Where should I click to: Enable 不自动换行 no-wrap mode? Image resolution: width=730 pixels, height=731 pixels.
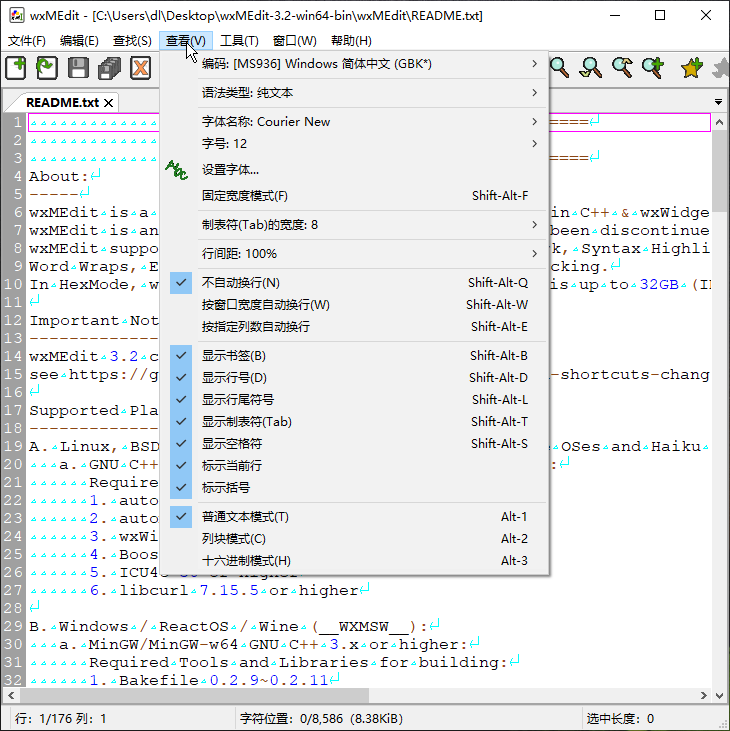(x=353, y=283)
